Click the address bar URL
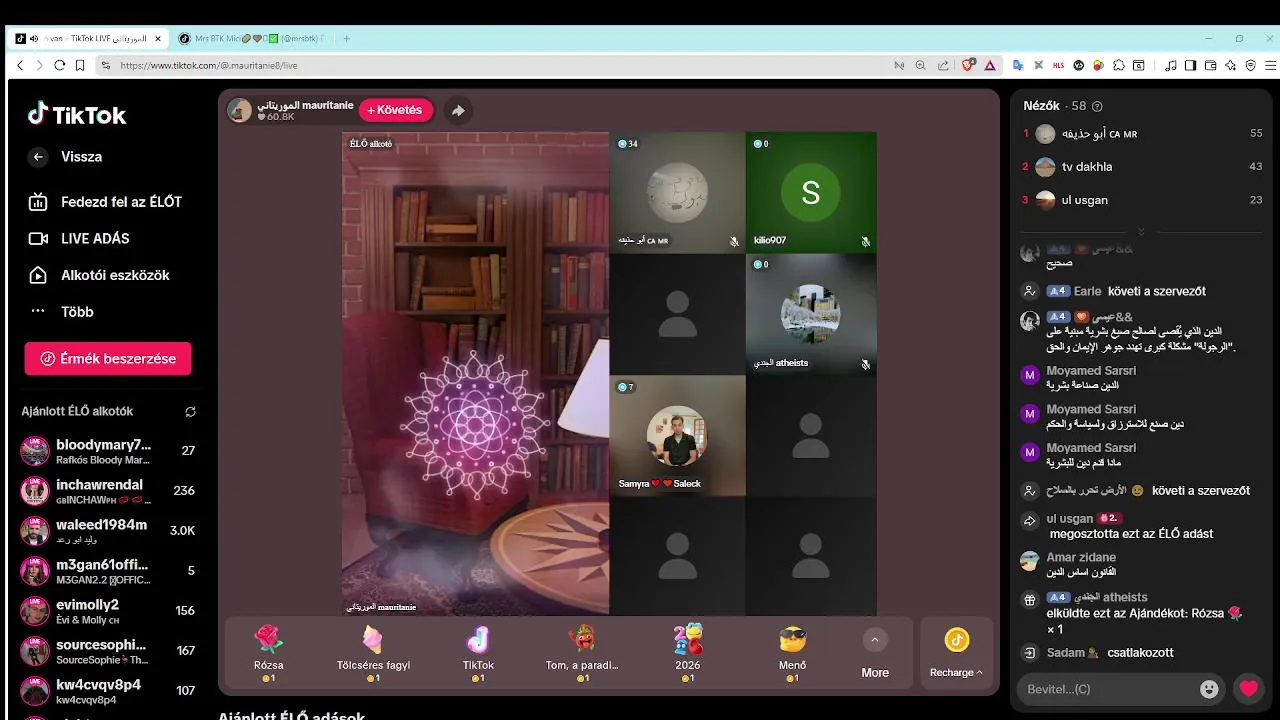1280x720 pixels. click(209, 65)
